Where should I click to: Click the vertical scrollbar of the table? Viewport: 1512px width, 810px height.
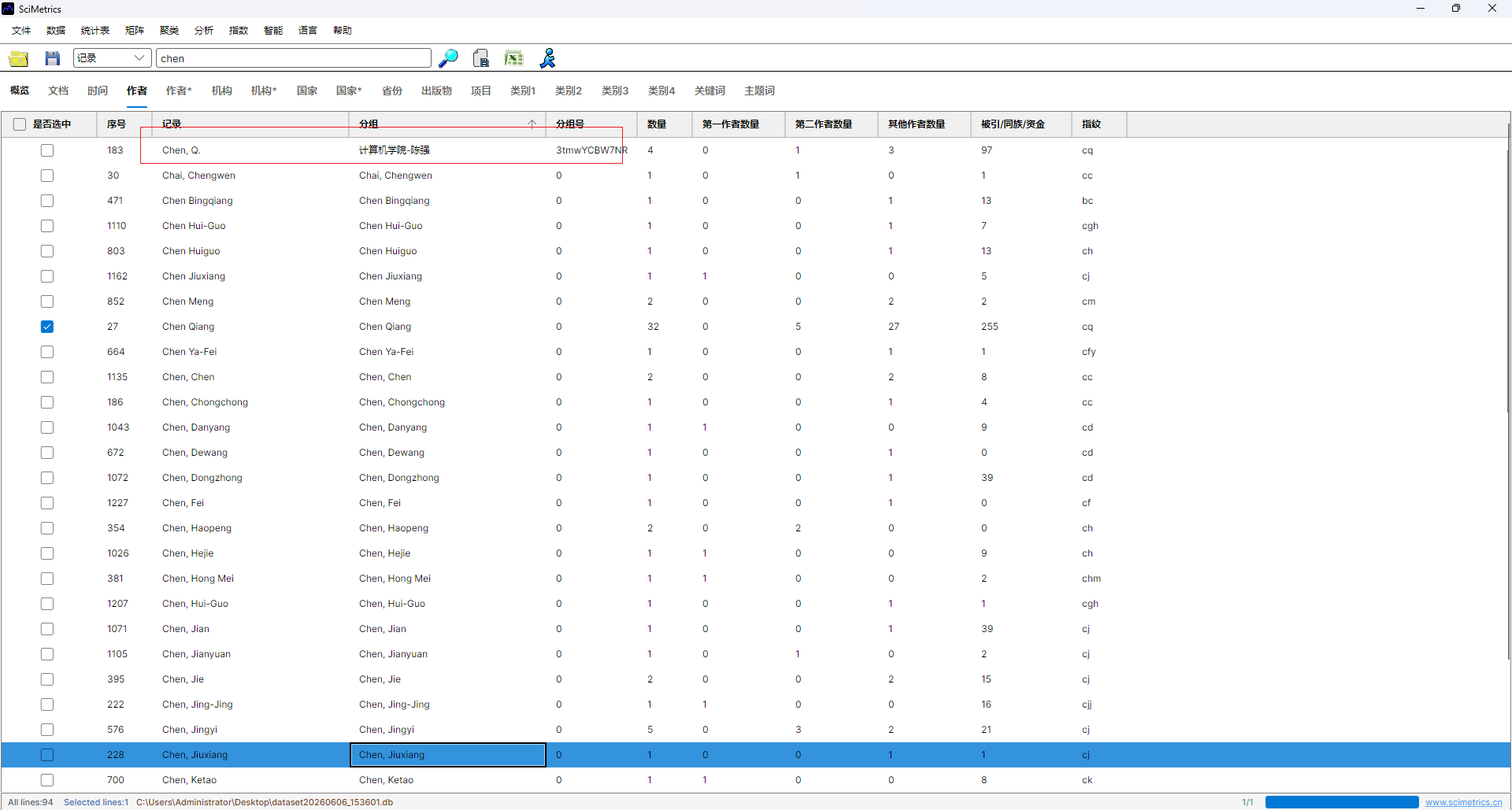[1508, 394]
